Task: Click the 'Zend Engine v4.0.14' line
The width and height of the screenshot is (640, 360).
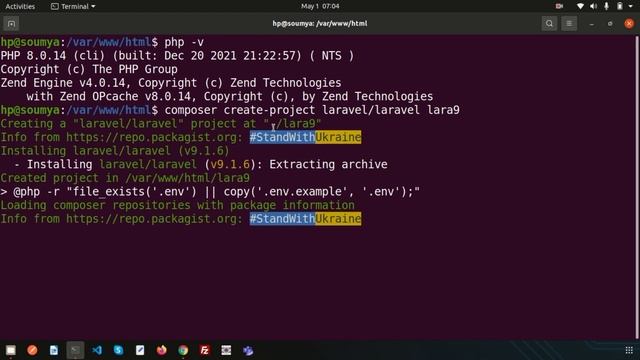Action: click(x=171, y=83)
